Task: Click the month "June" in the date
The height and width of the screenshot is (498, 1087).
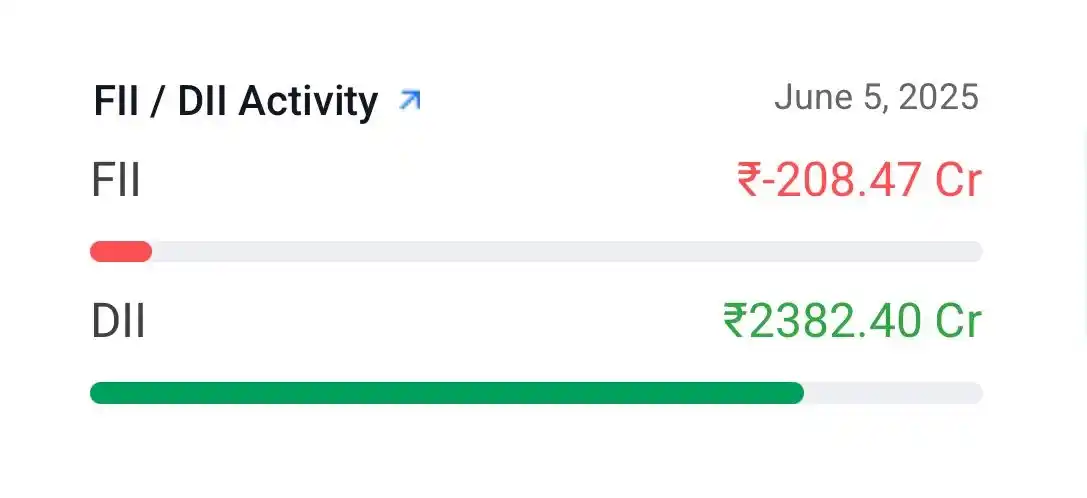Action: click(x=807, y=98)
